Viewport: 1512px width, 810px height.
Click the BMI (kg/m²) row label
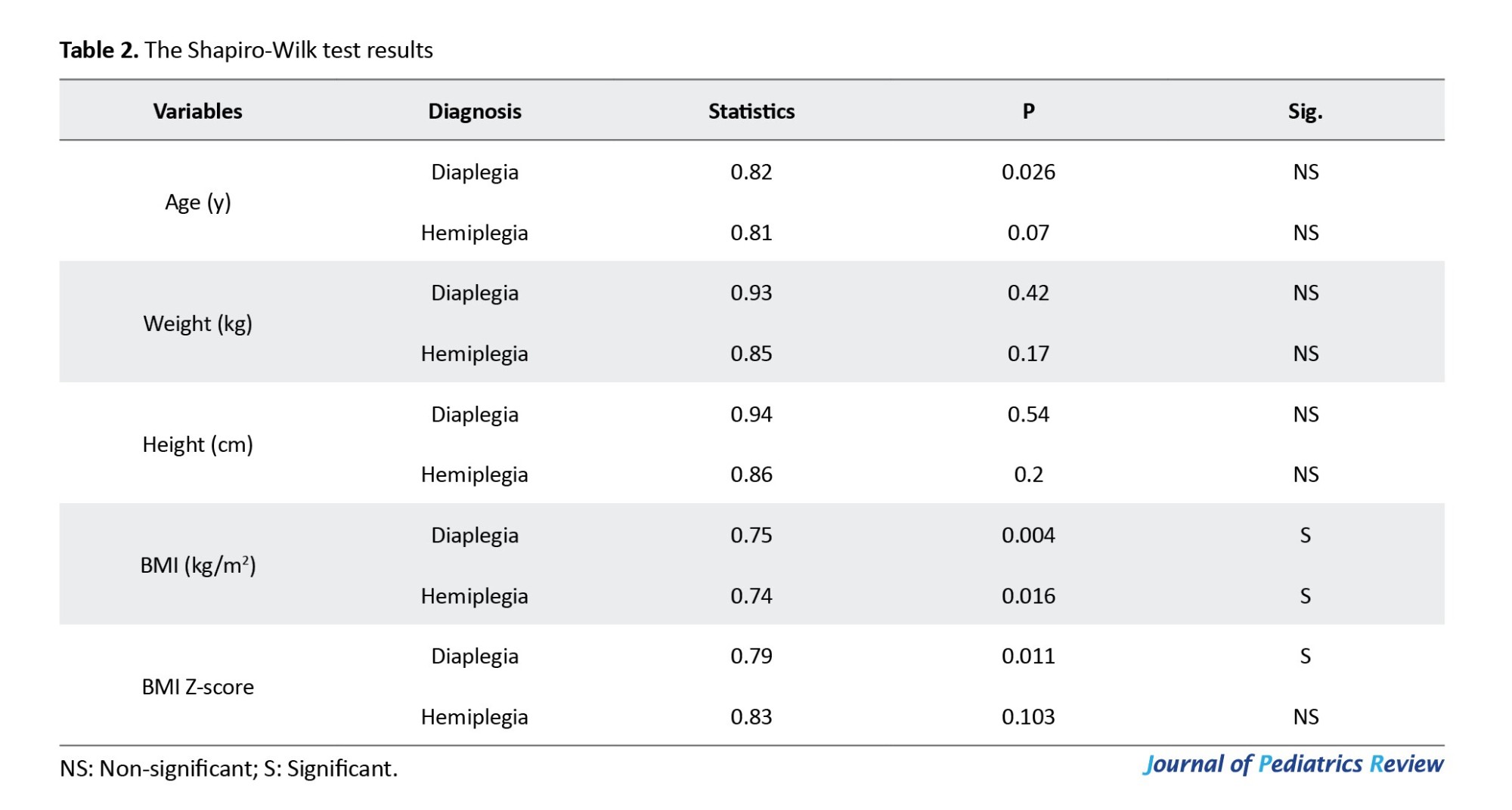197,565
